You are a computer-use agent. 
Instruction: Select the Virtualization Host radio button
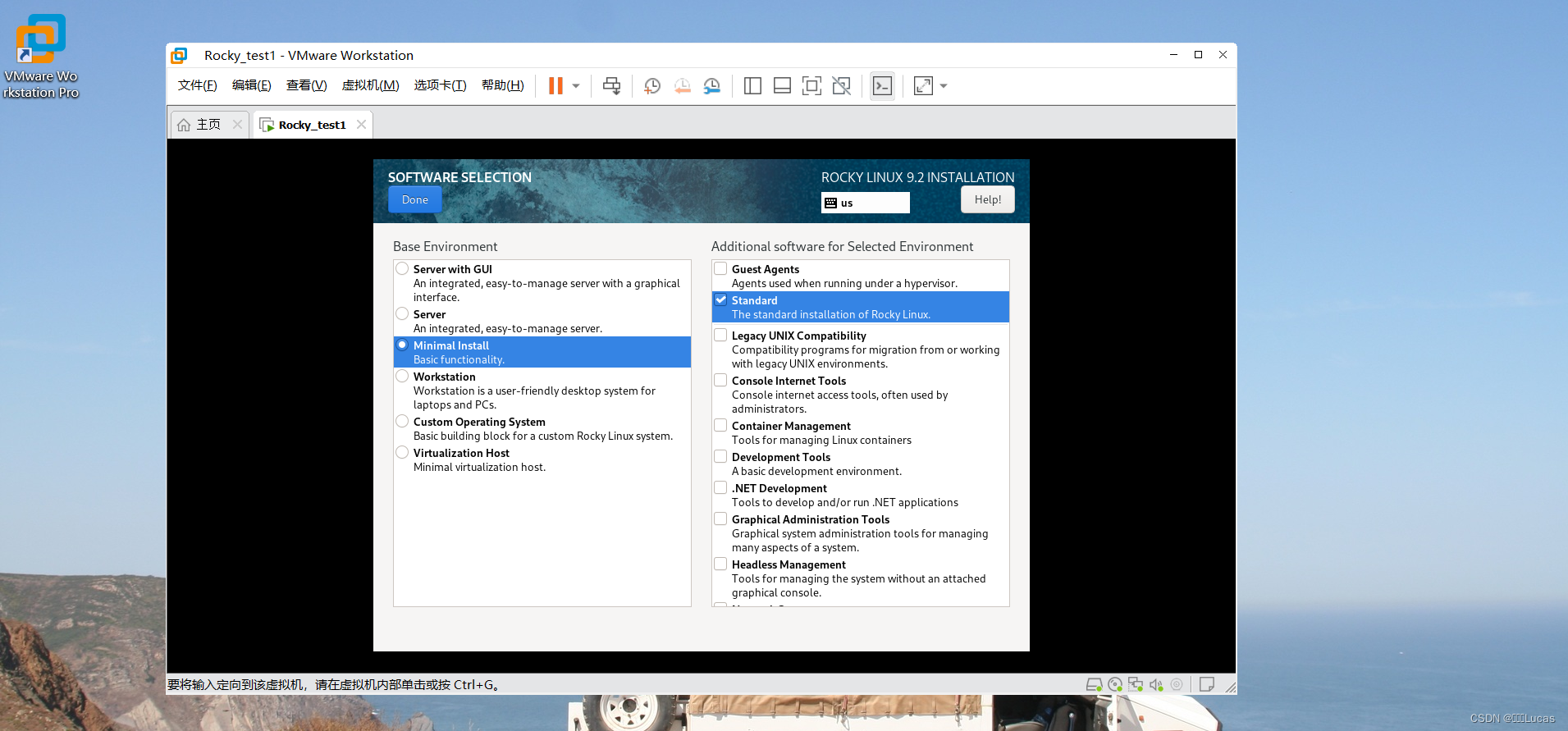click(402, 452)
